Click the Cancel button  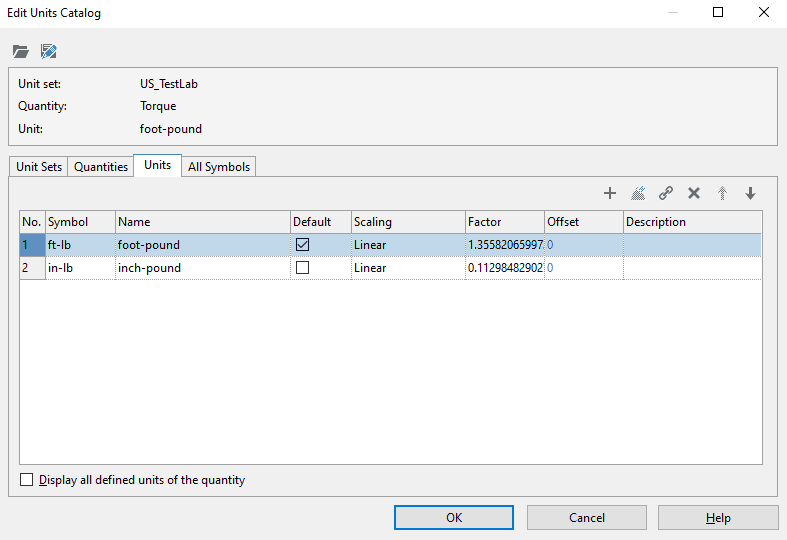586,517
